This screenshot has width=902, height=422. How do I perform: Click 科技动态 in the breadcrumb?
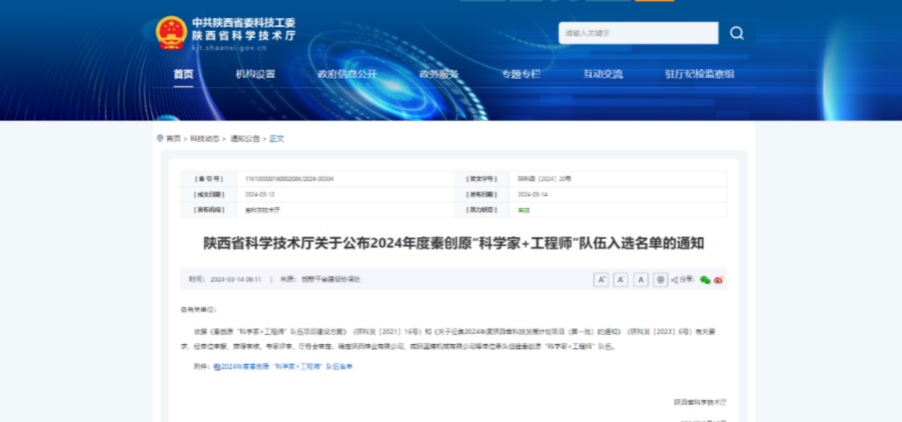[205, 138]
